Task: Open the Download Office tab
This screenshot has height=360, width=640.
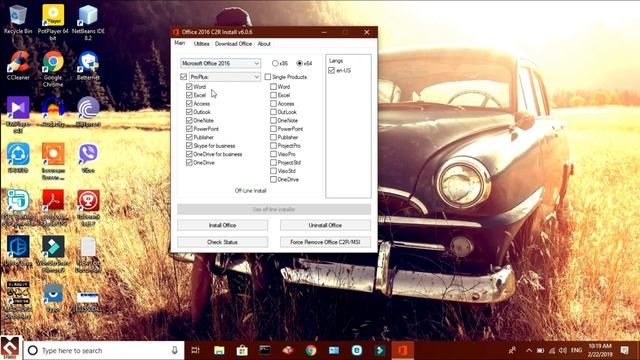Action: tap(233, 44)
